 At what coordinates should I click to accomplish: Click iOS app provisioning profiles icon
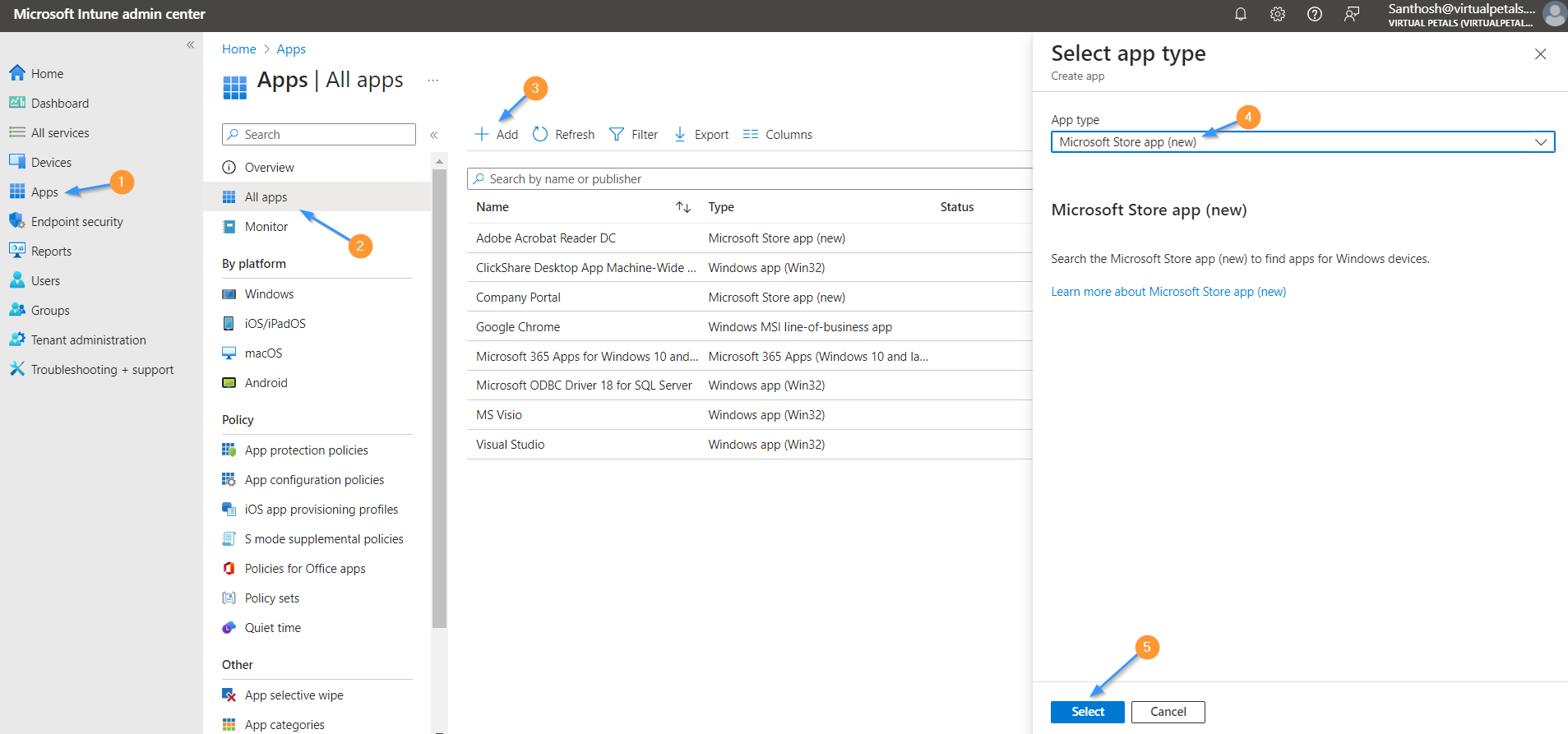click(x=229, y=510)
